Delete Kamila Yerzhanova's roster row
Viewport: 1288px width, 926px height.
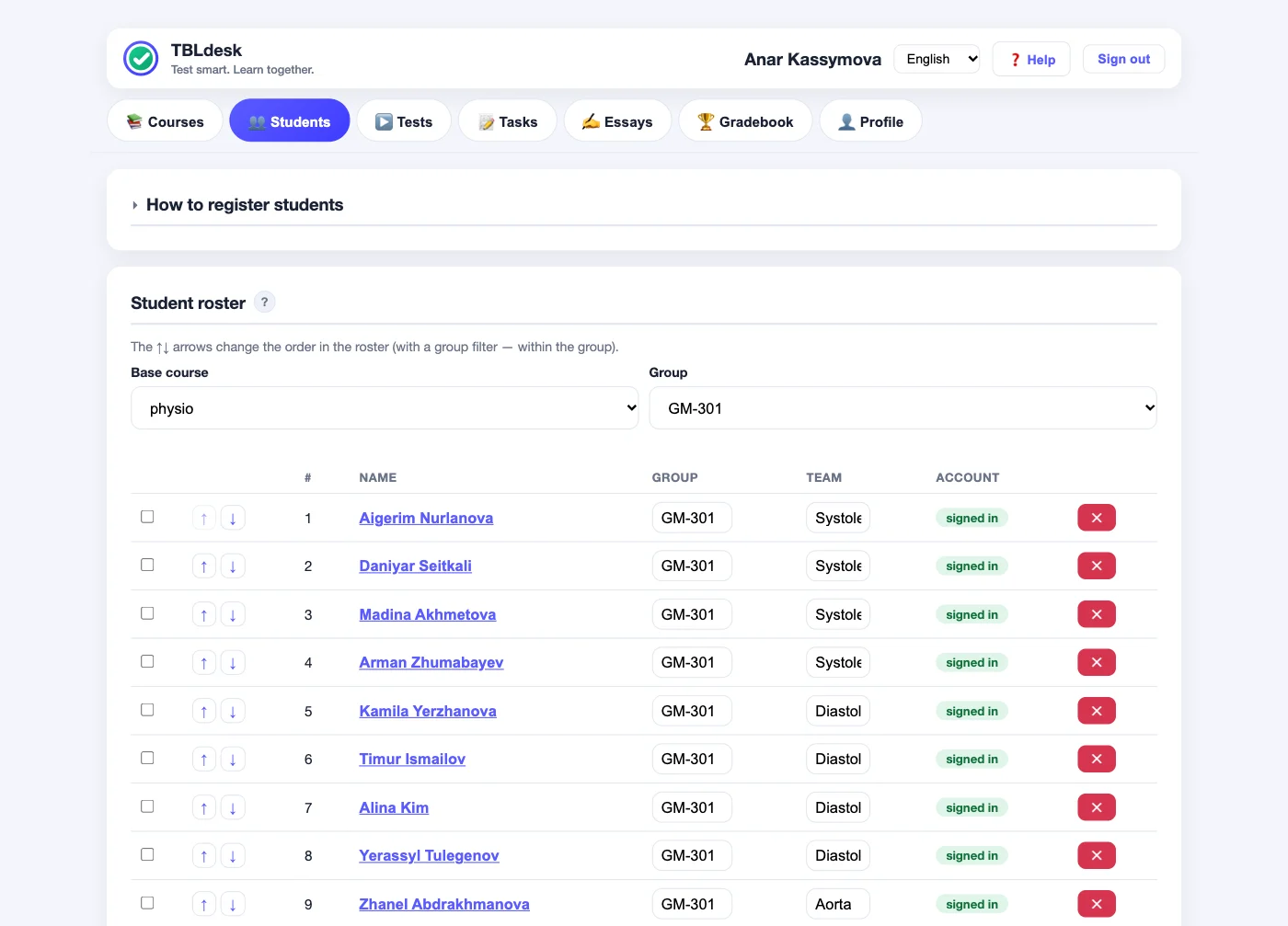pos(1097,711)
